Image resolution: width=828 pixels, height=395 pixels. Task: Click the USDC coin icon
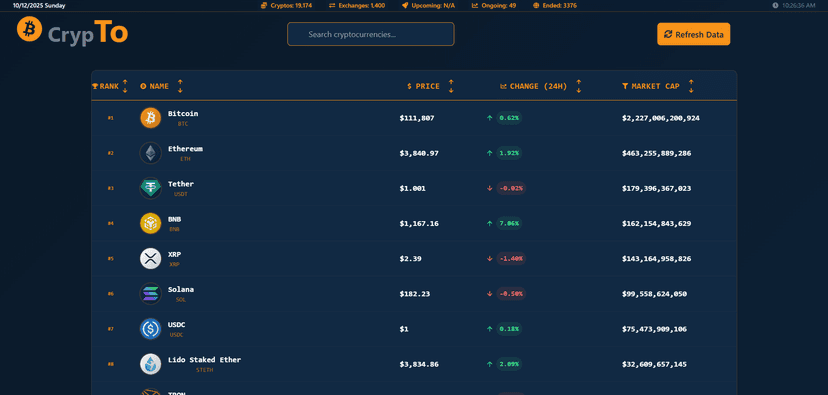click(150, 329)
